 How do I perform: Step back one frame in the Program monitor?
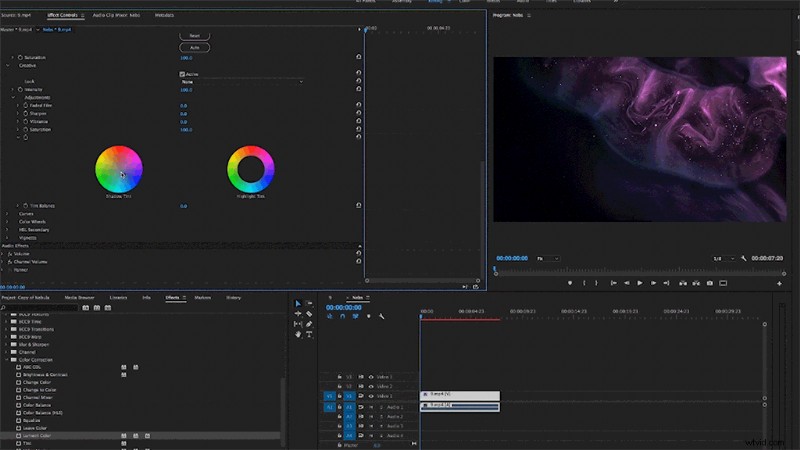pyautogui.click(x=627, y=283)
